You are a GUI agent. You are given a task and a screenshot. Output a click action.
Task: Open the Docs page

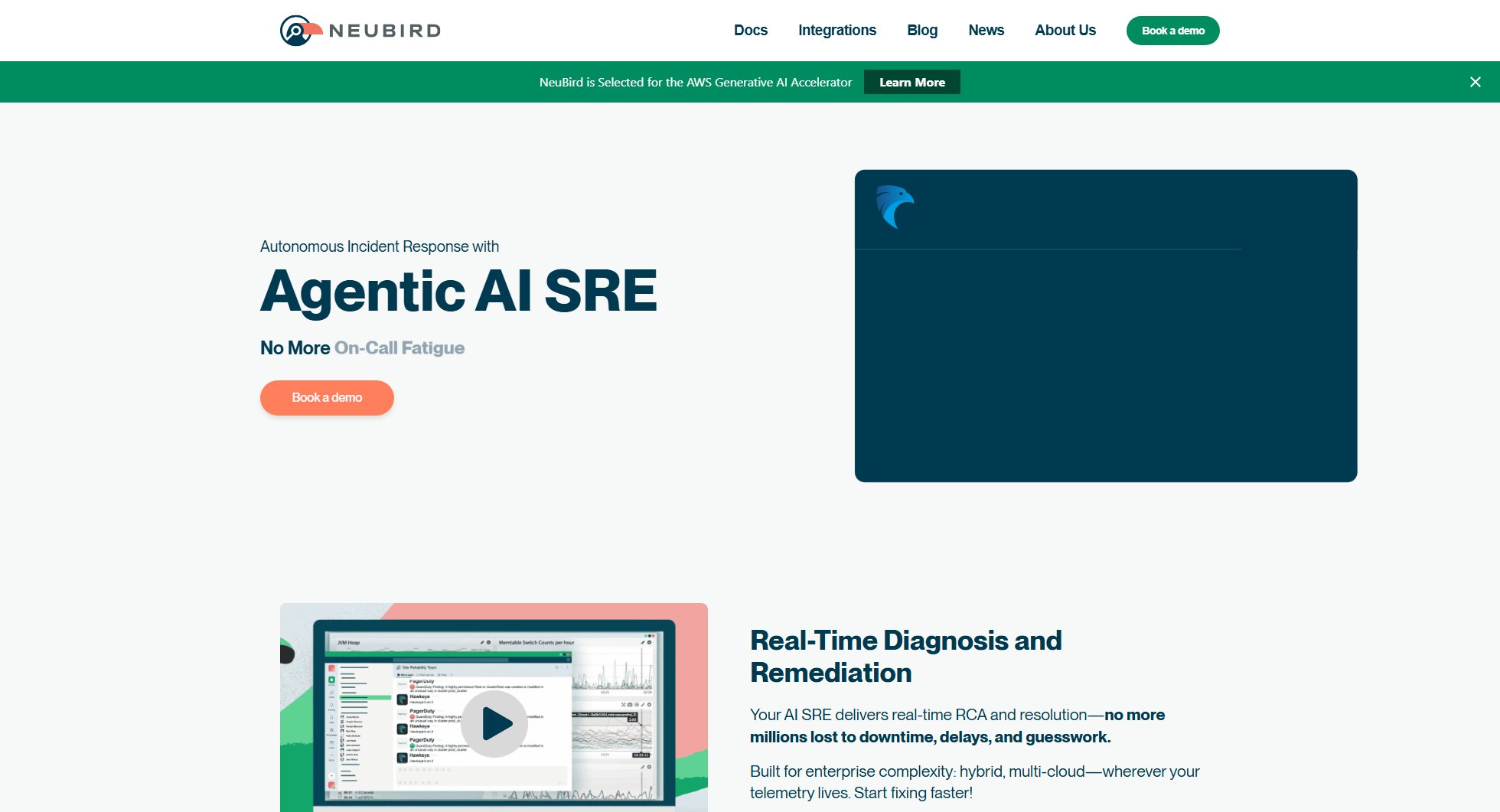point(750,30)
